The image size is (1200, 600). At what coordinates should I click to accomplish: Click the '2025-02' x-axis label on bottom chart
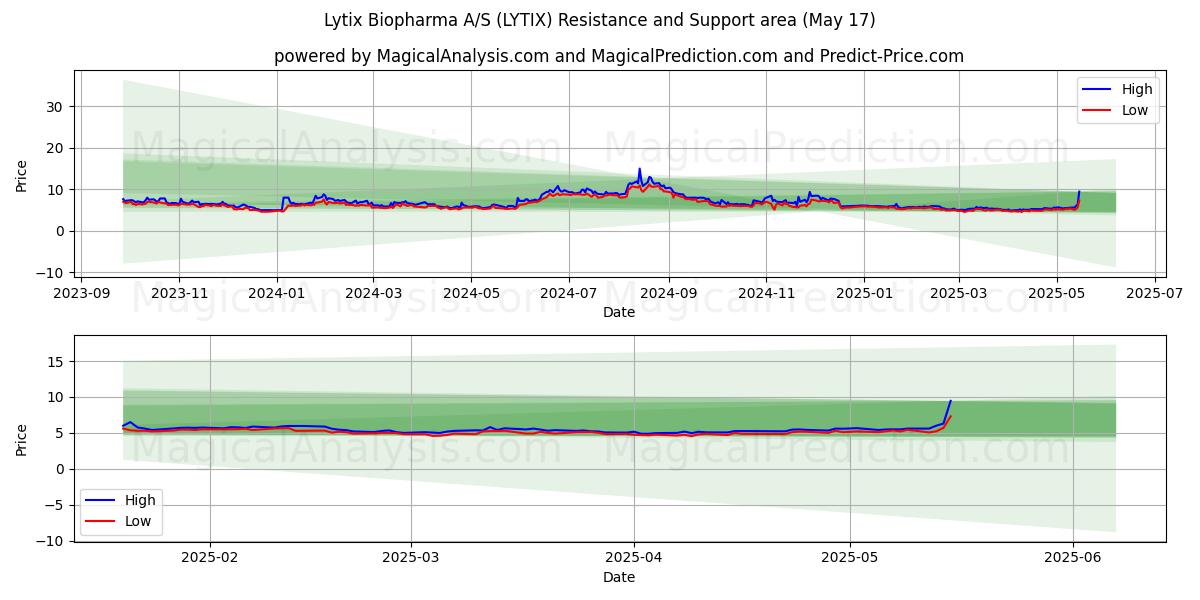[210, 560]
